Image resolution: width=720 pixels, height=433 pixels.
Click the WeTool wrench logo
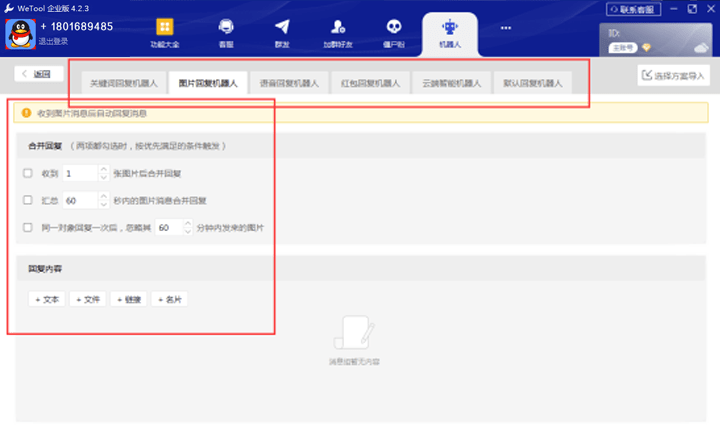point(9,8)
